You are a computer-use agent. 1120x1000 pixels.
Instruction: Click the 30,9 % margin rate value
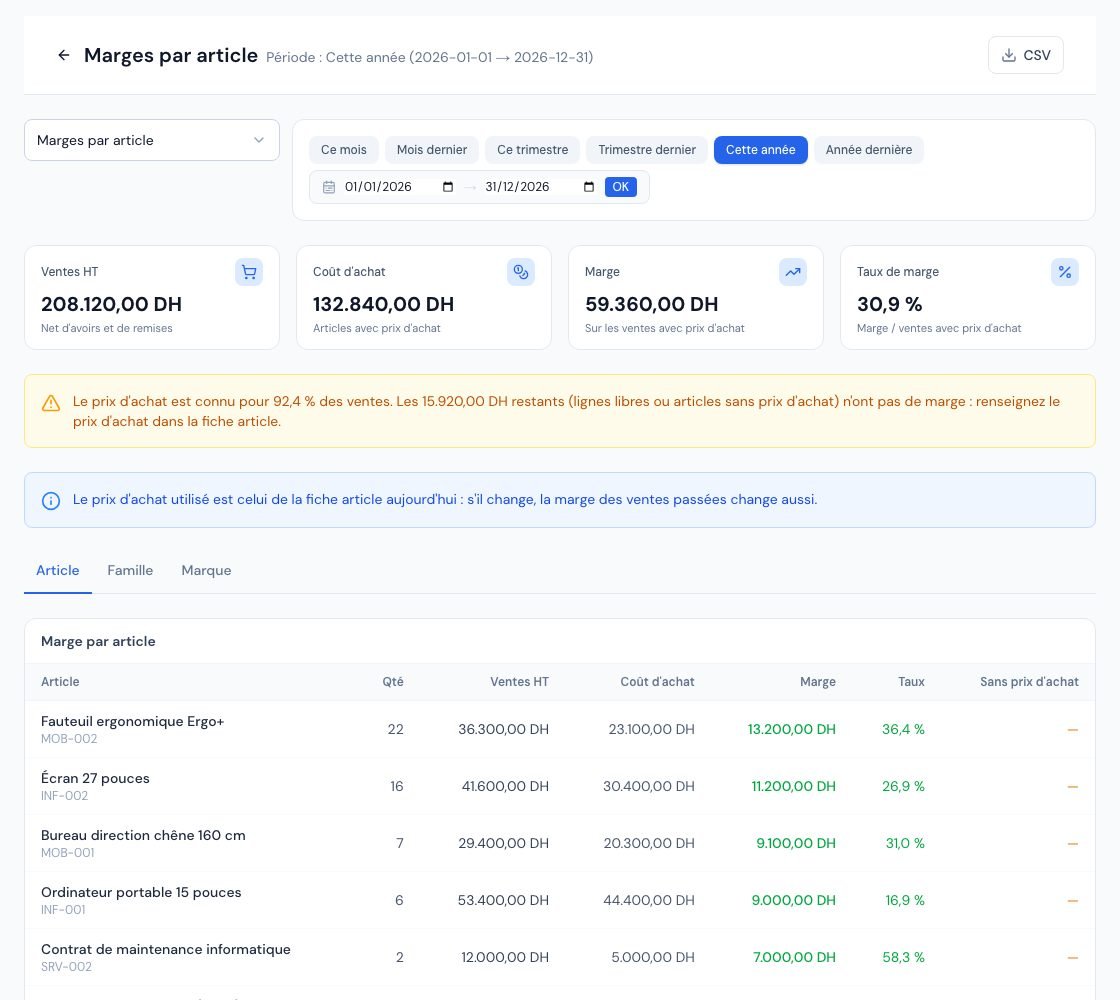pyautogui.click(x=889, y=304)
